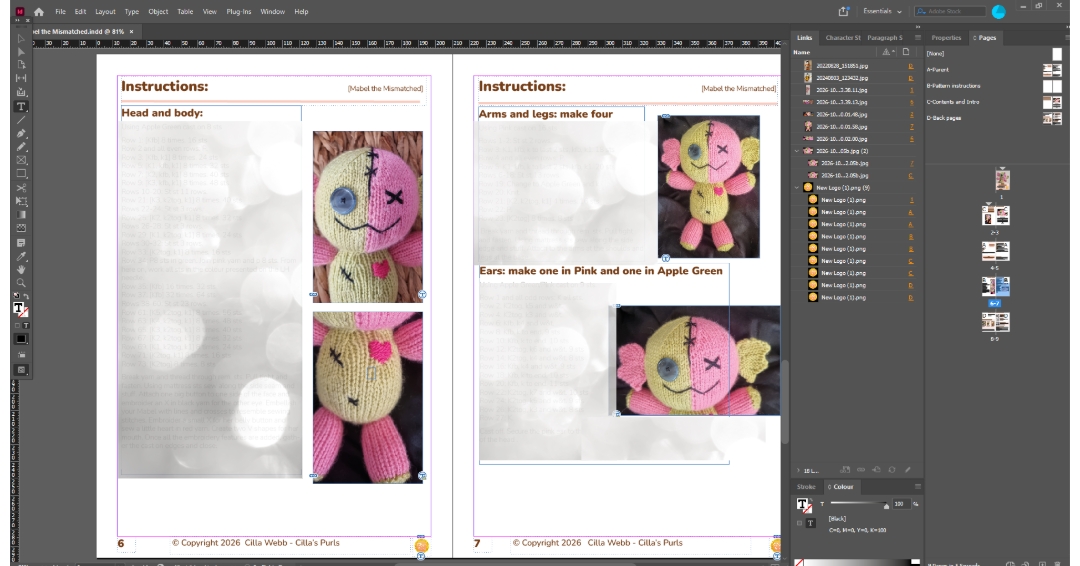This screenshot has width=1080, height=566.
Task: Select the Rectangle tool
Action: coord(21,174)
